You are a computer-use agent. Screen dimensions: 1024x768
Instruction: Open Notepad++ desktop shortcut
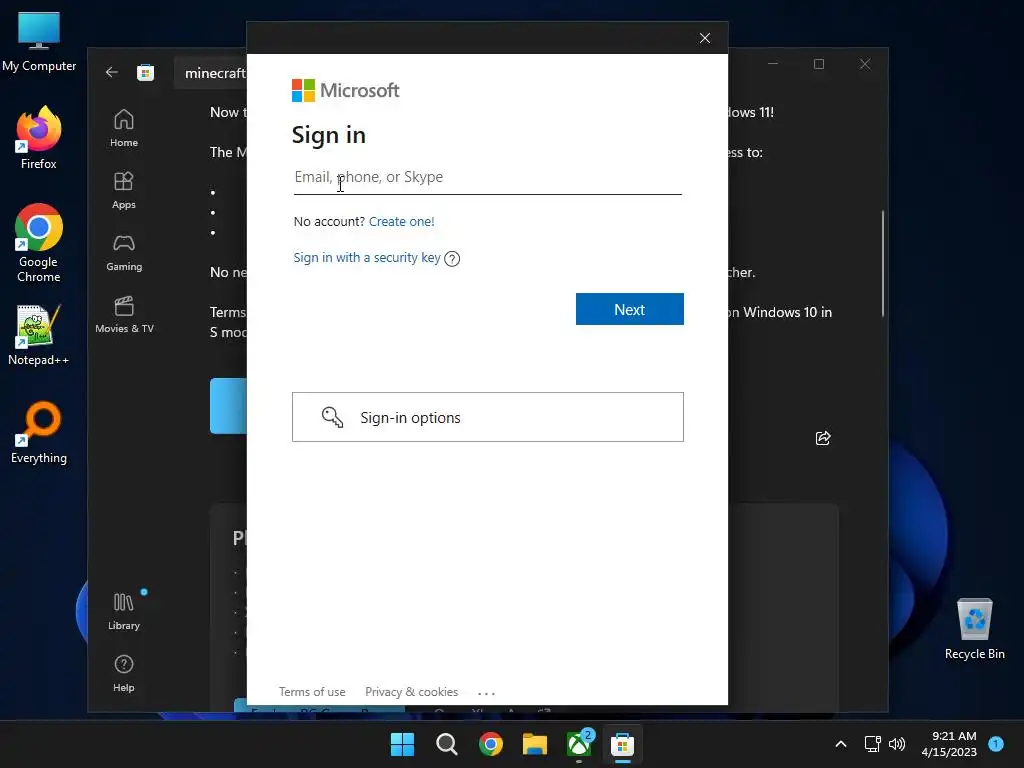pos(39,334)
